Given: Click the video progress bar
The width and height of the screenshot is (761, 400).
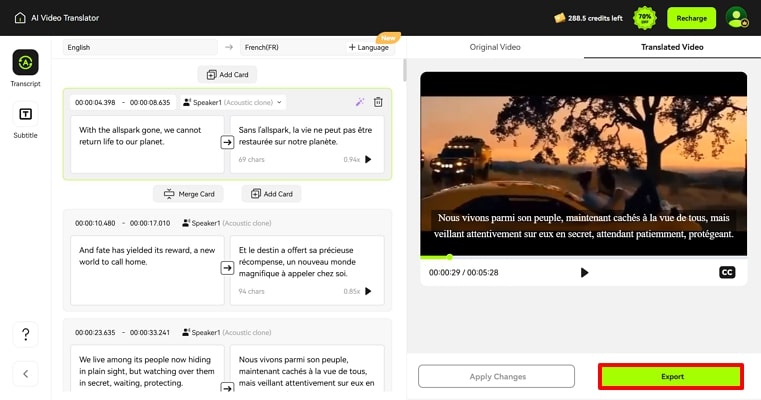Looking at the screenshot, I should pos(583,257).
